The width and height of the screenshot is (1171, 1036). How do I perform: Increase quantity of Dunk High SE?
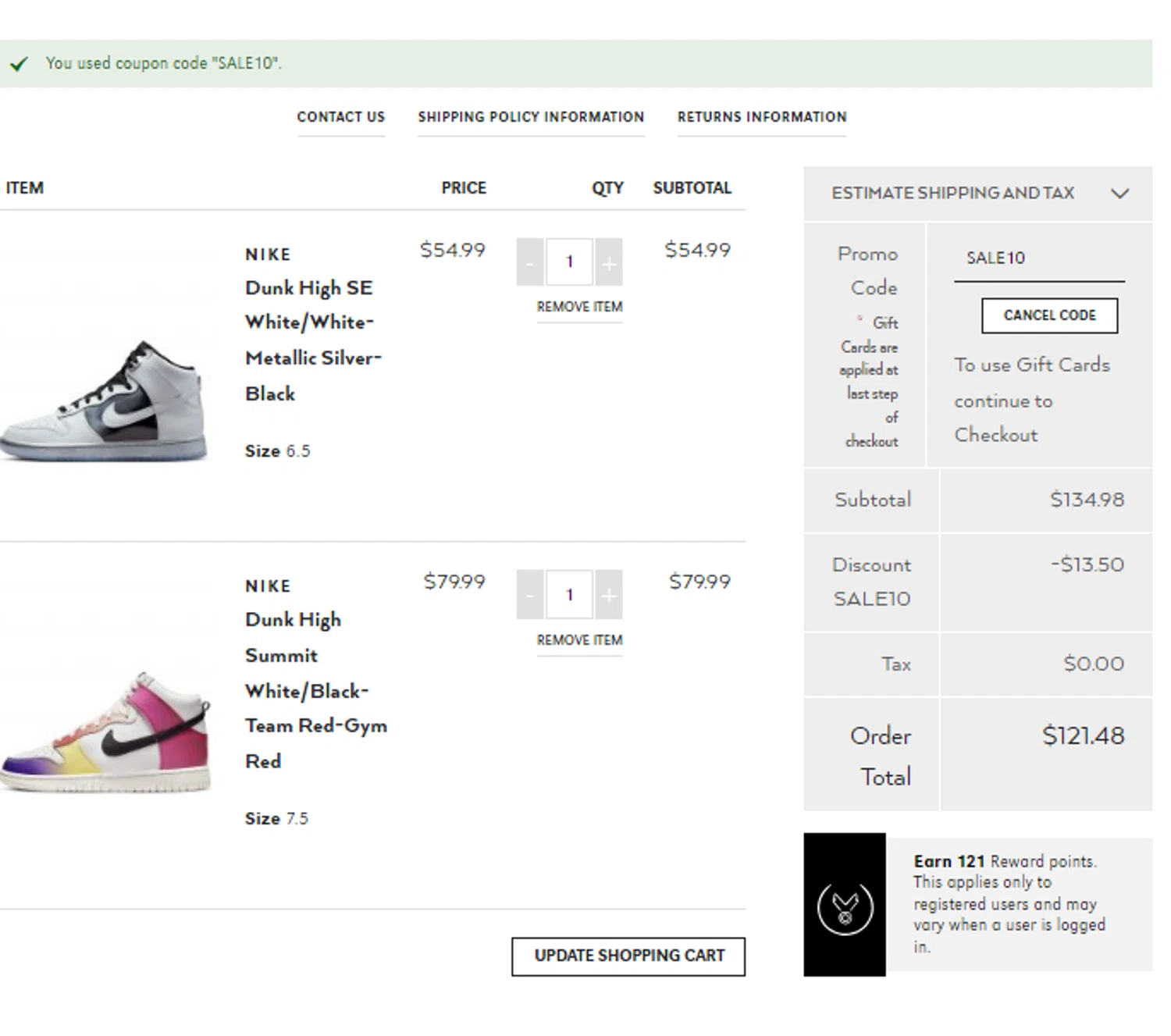pyautogui.click(x=609, y=262)
